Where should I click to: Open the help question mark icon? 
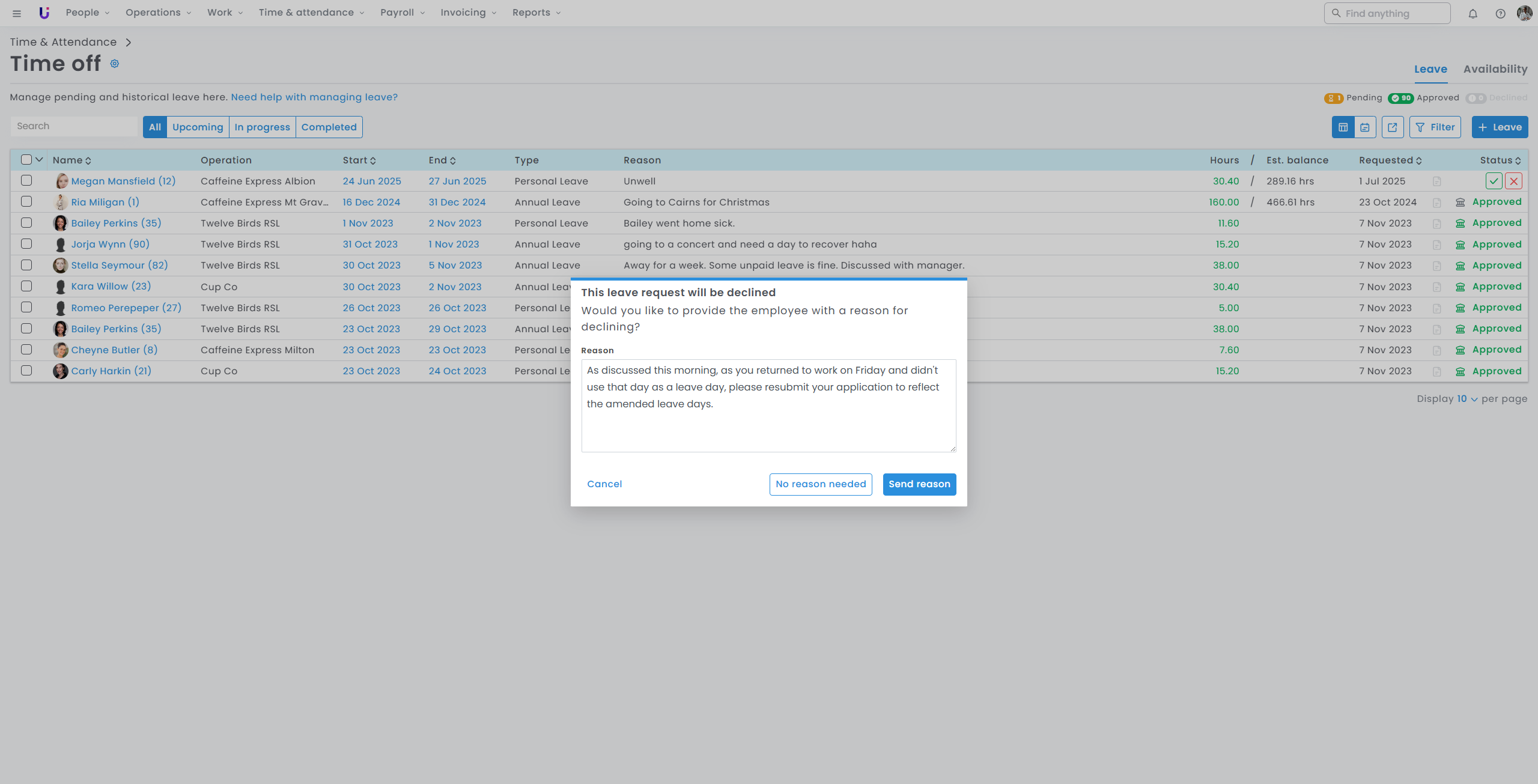(x=1500, y=13)
